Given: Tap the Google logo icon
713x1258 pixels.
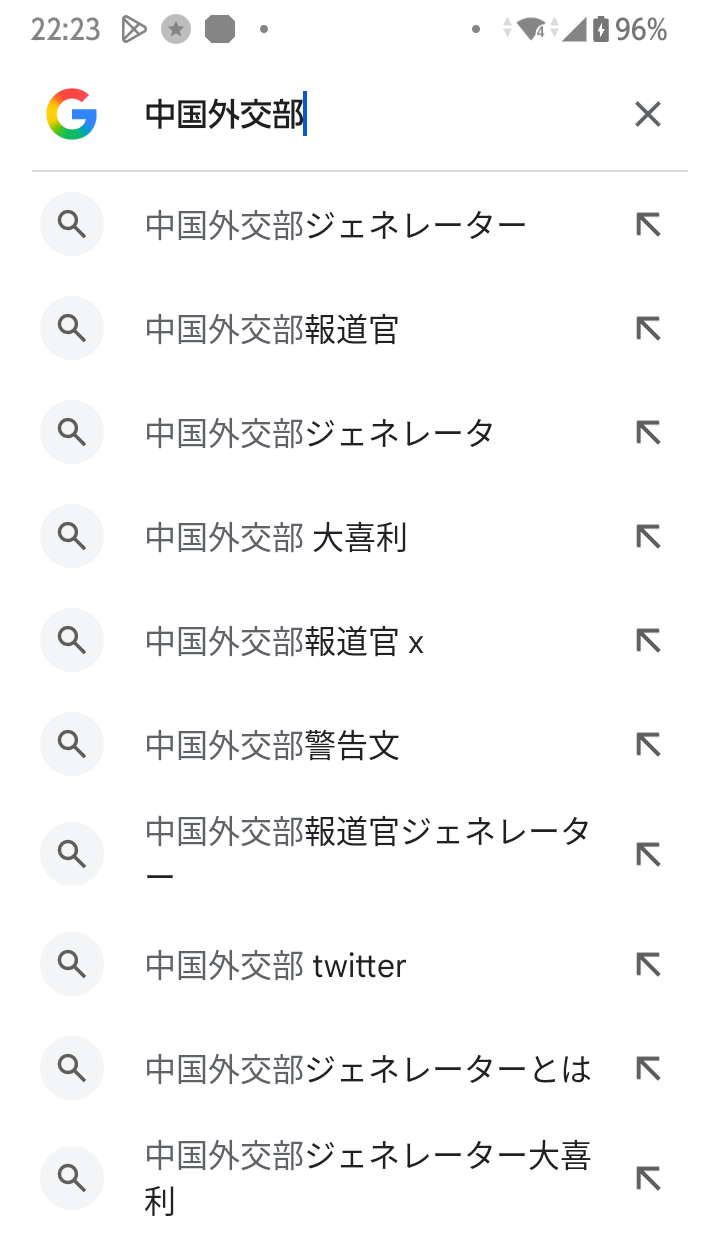Looking at the screenshot, I should click(71, 115).
